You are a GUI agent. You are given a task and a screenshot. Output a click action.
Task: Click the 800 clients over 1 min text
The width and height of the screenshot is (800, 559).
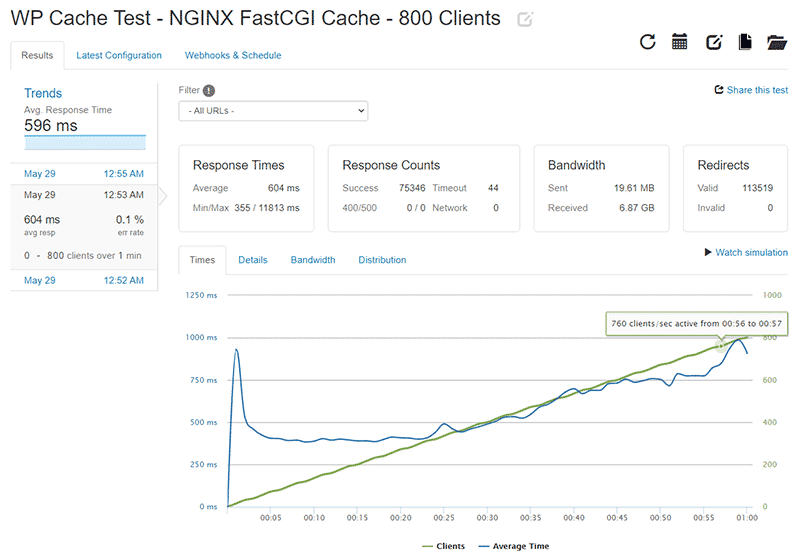pyautogui.click(x=94, y=256)
